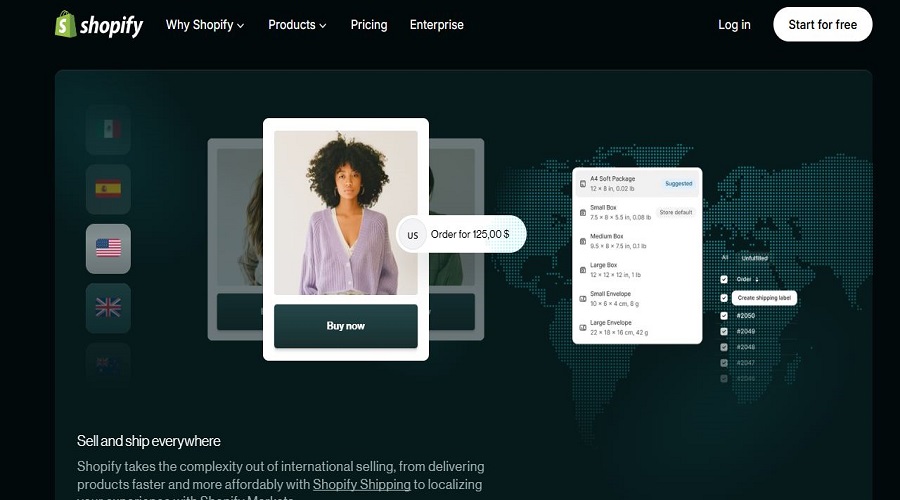Open the Pricing page
The width and height of the screenshot is (900, 500).
pos(369,25)
